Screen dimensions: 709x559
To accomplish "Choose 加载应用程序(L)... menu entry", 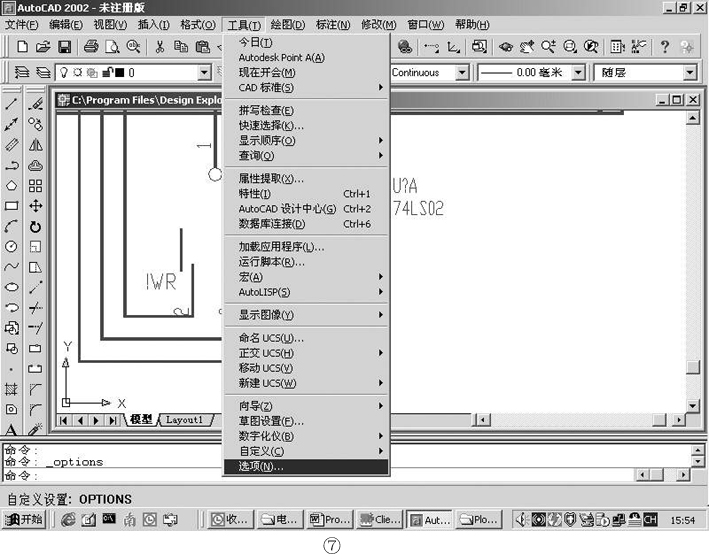I will coord(307,246).
